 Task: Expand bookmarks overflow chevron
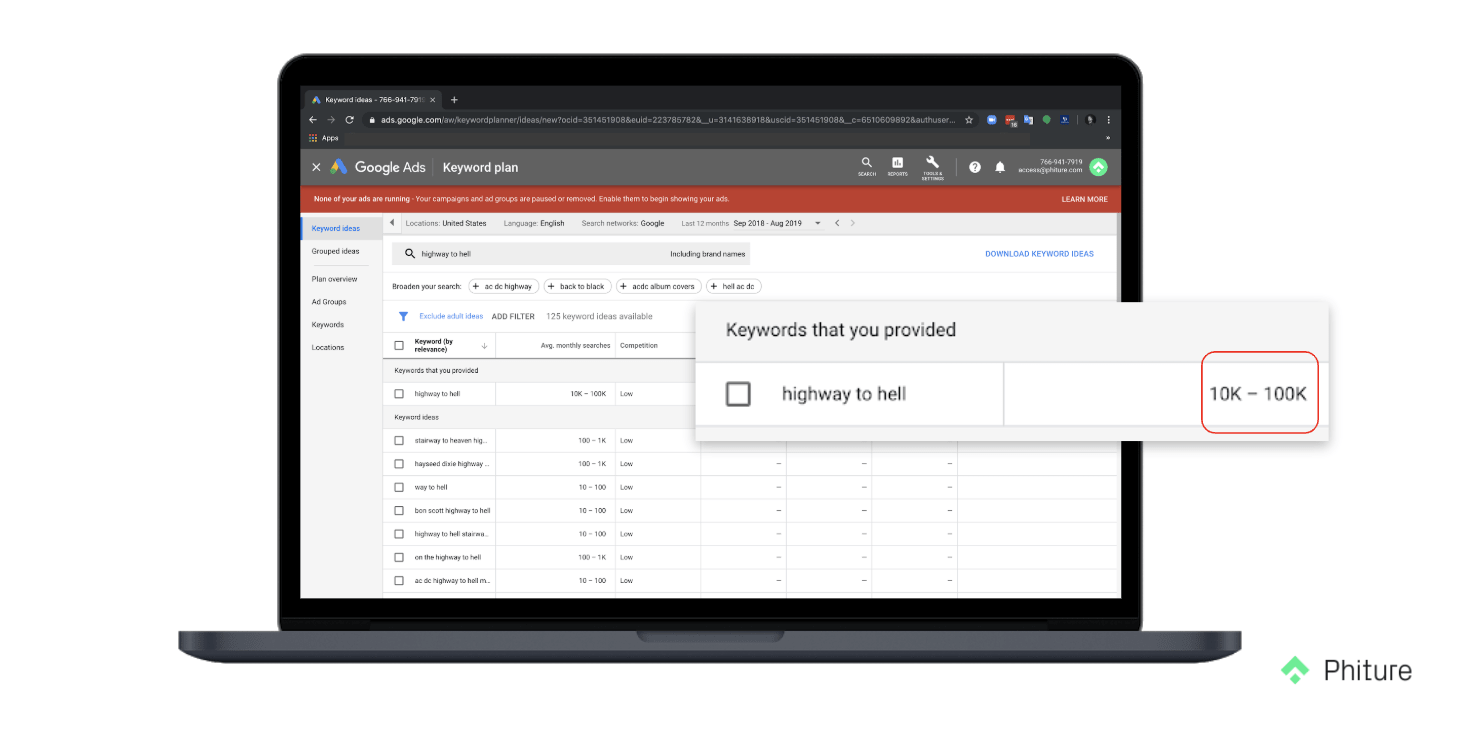point(1108,138)
